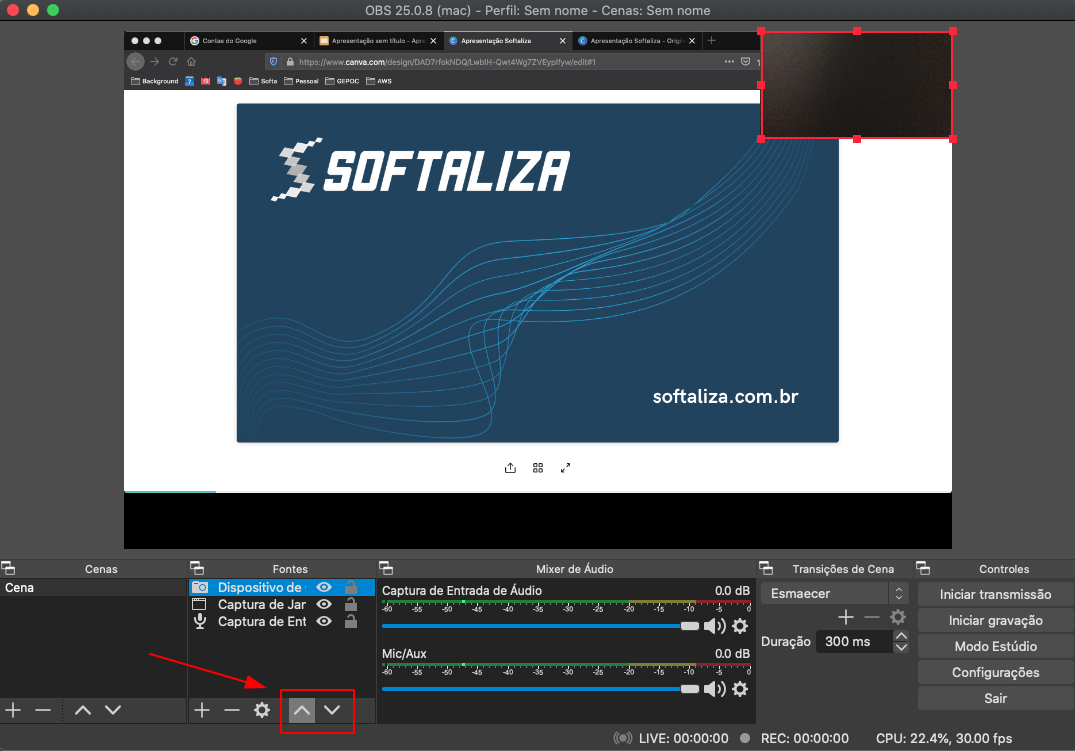Viewport: 1075px width, 751px height.
Task: Click Softaliza slide in preview
Action: point(538,273)
